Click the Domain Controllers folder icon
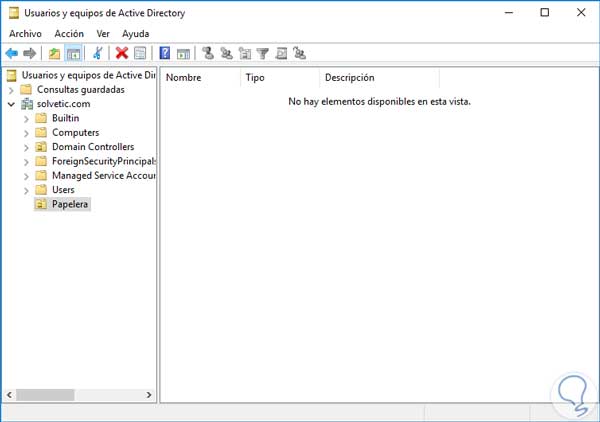Viewport: 600px width, 422px height. tap(41, 147)
